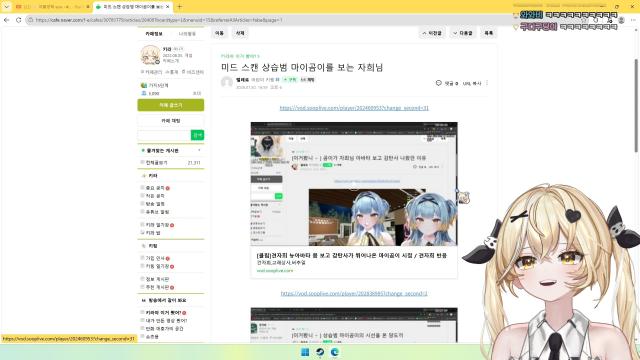Open the 전체글보기 board

pos(157,162)
